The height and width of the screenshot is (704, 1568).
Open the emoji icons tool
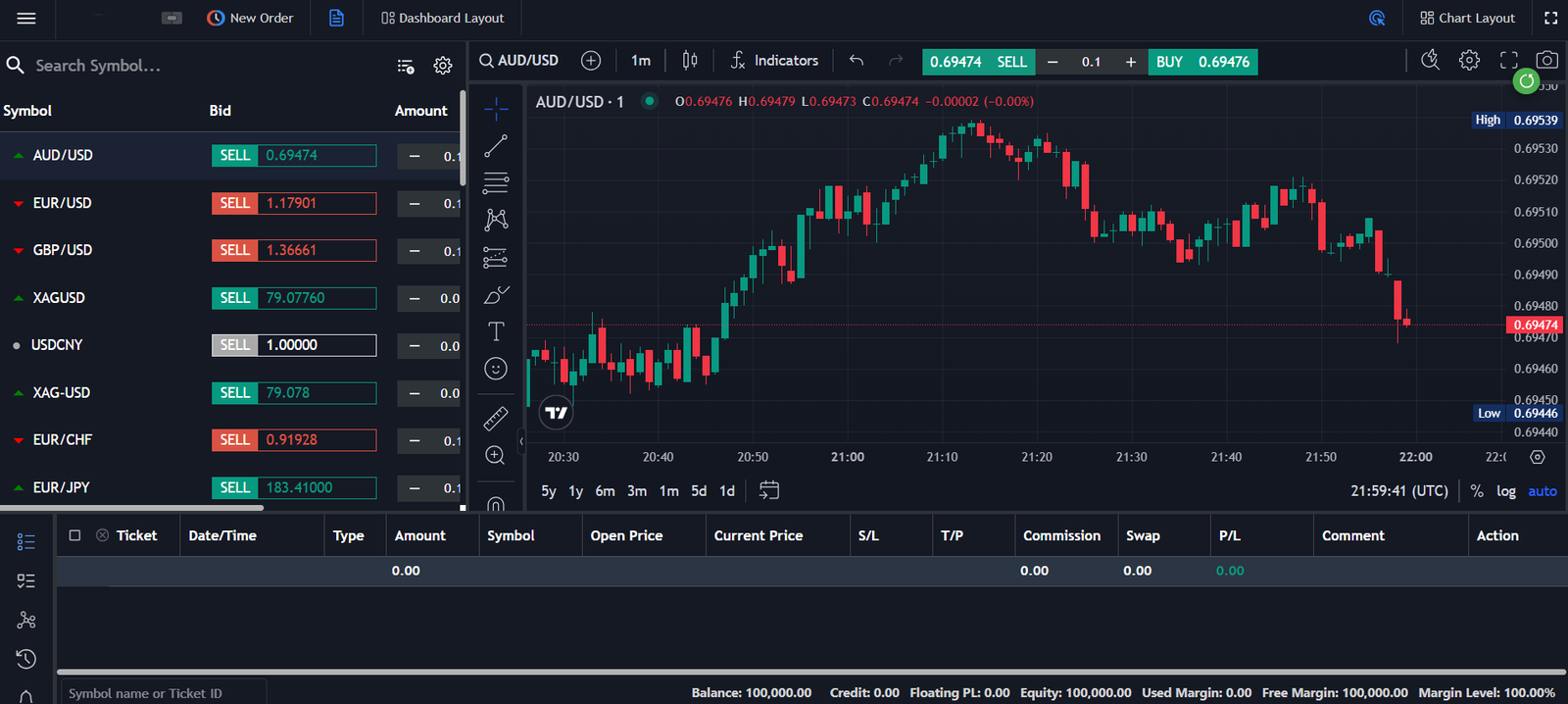[496, 369]
